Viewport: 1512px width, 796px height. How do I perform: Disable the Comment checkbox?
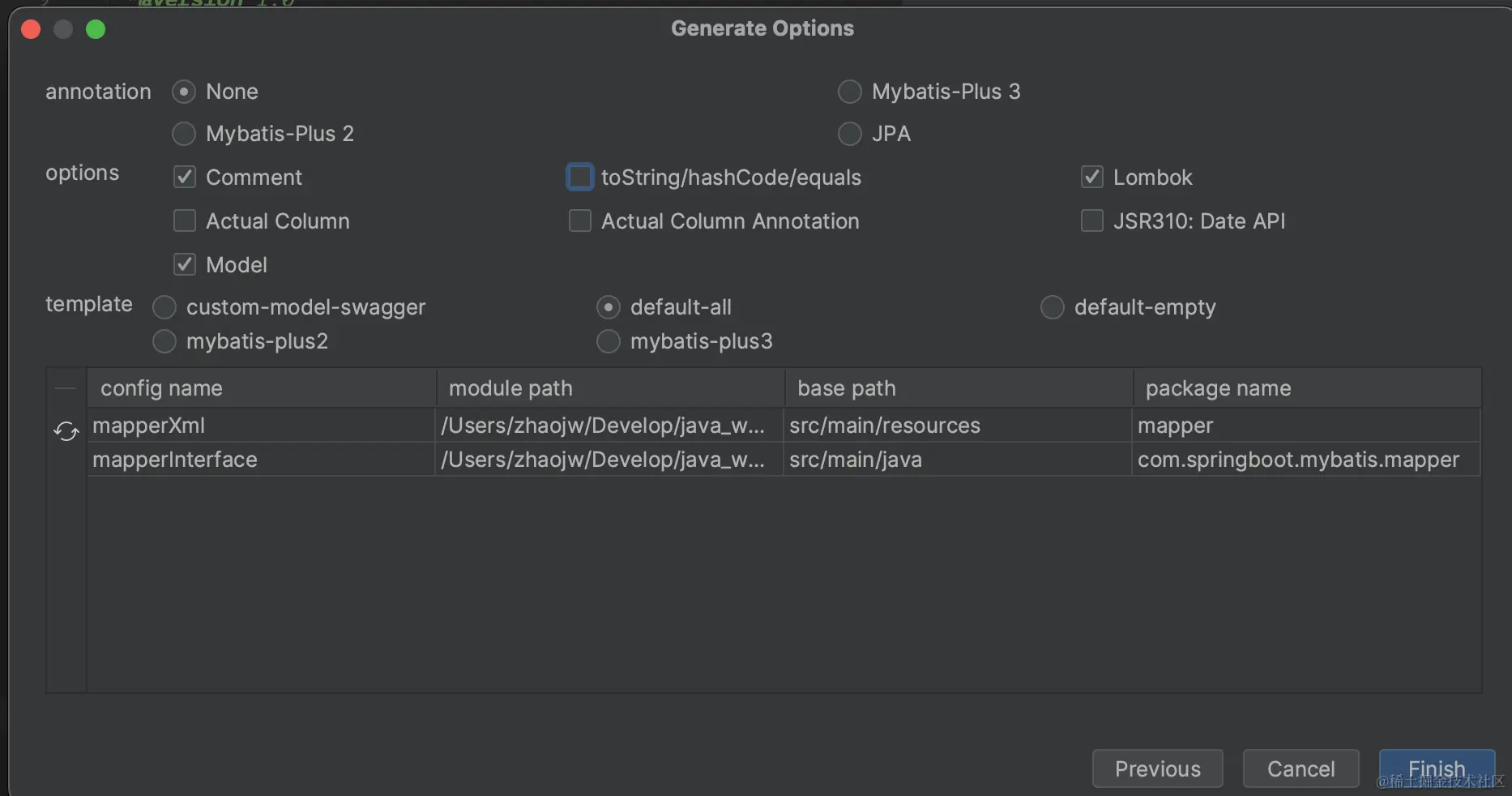(185, 178)
